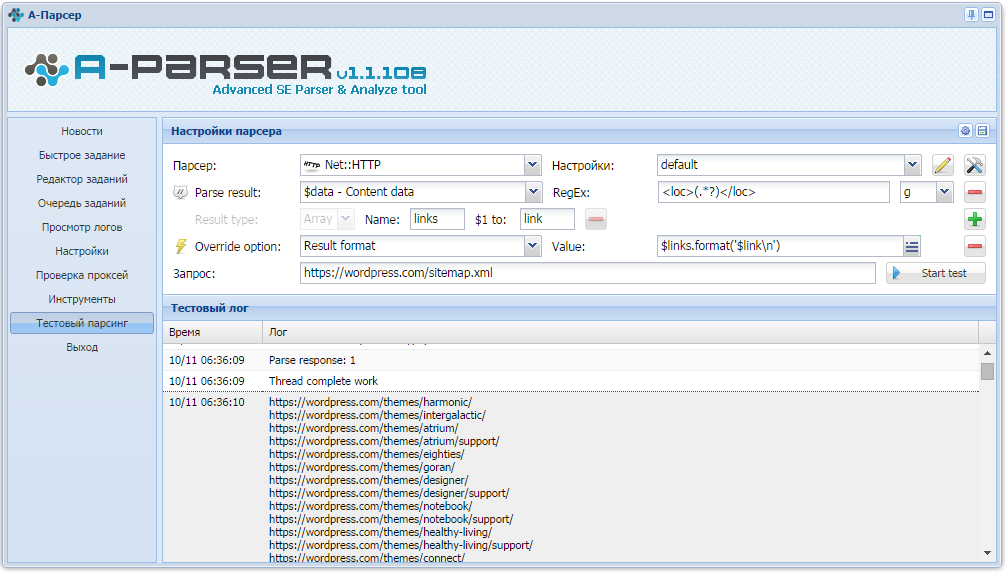Click Выход to log out
The height and width of the screenshot is (572, 1006).
coord(81,347)
